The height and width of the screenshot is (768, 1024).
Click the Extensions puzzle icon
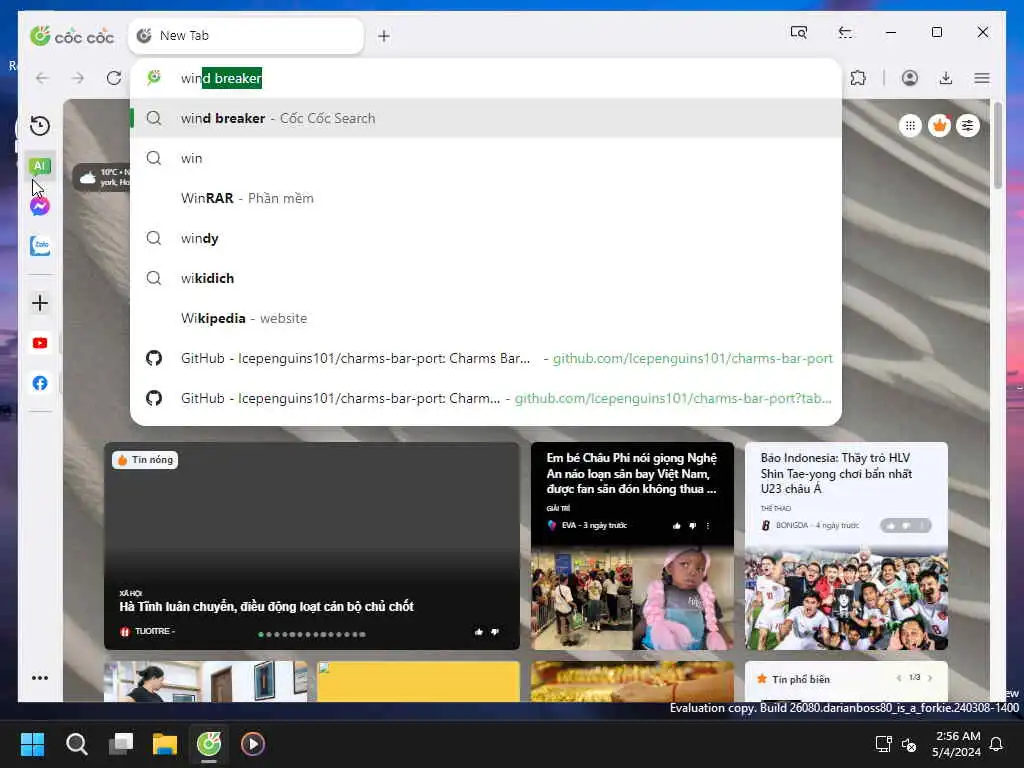[x=858, y=78]
